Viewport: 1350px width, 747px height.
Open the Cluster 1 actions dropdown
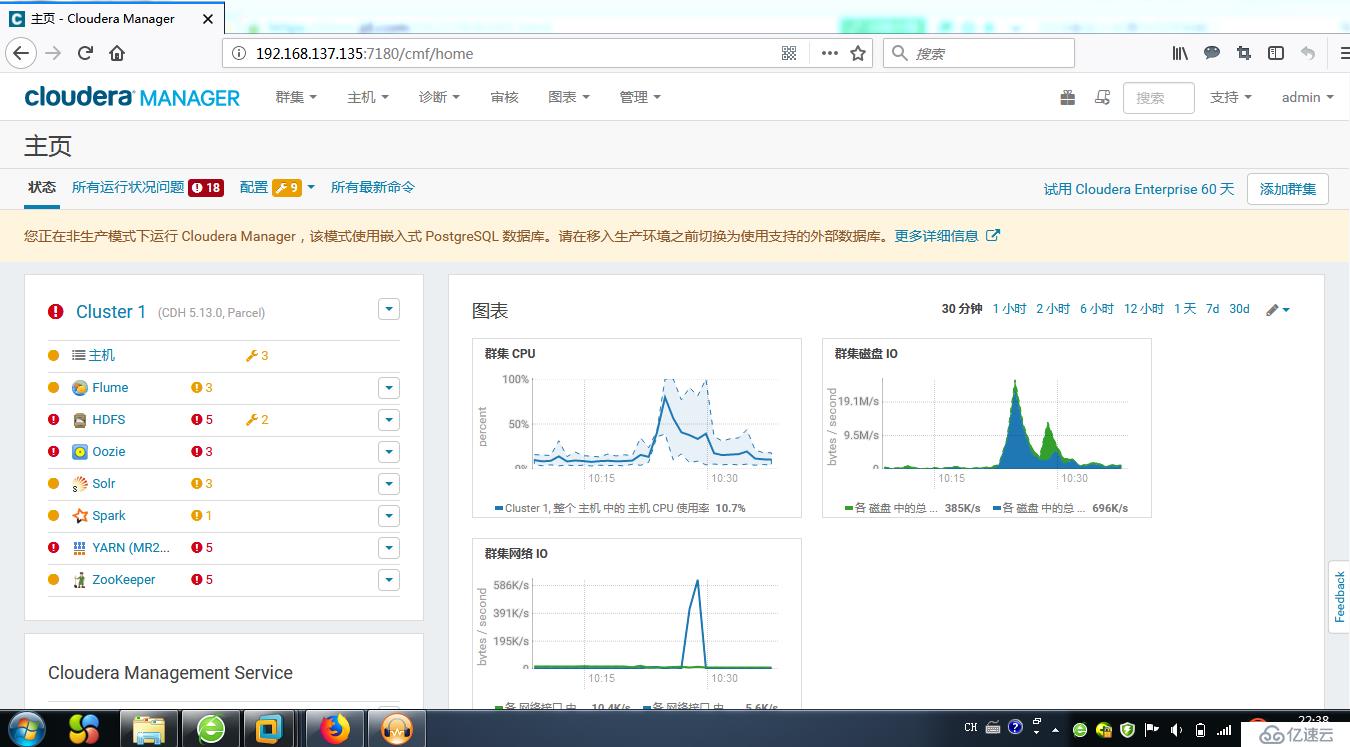pyautogui.click(x=389, y=310)
